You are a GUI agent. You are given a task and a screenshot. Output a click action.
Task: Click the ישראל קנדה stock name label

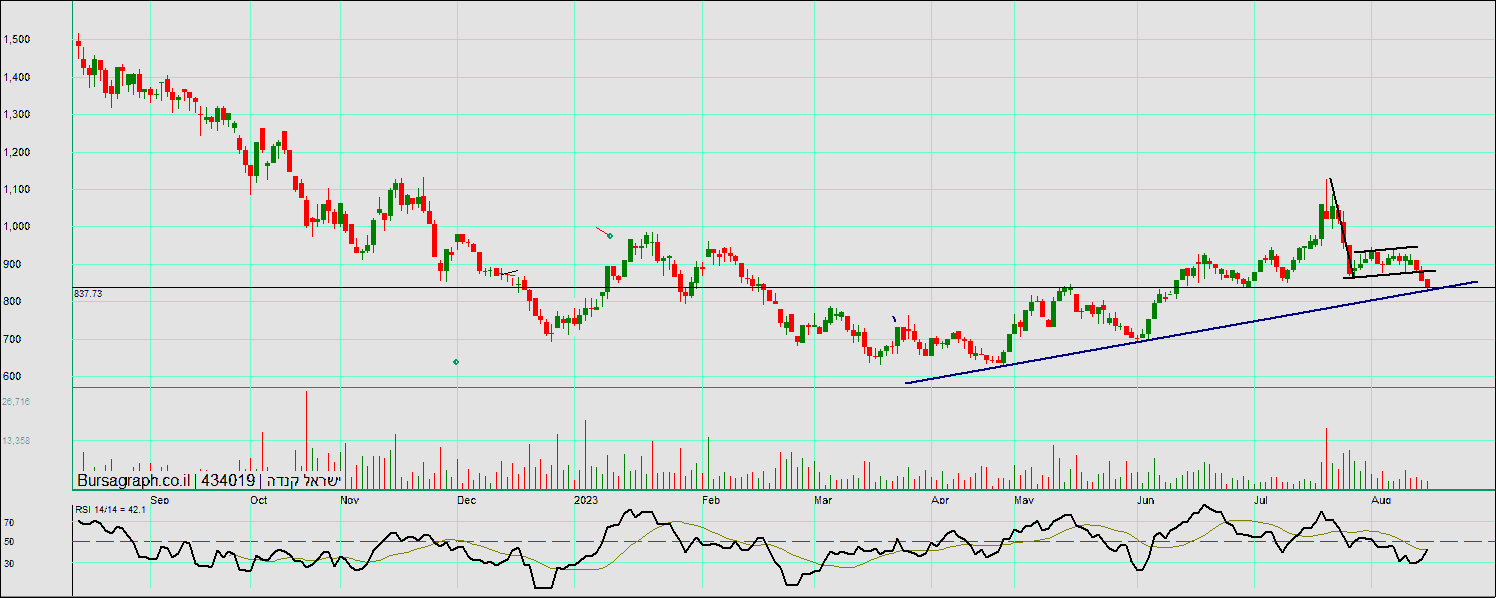point(303,481)
